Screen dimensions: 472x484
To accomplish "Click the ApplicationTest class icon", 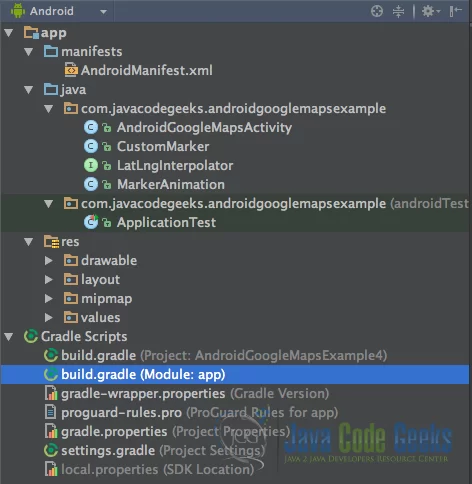I will (x=91, y=222).
